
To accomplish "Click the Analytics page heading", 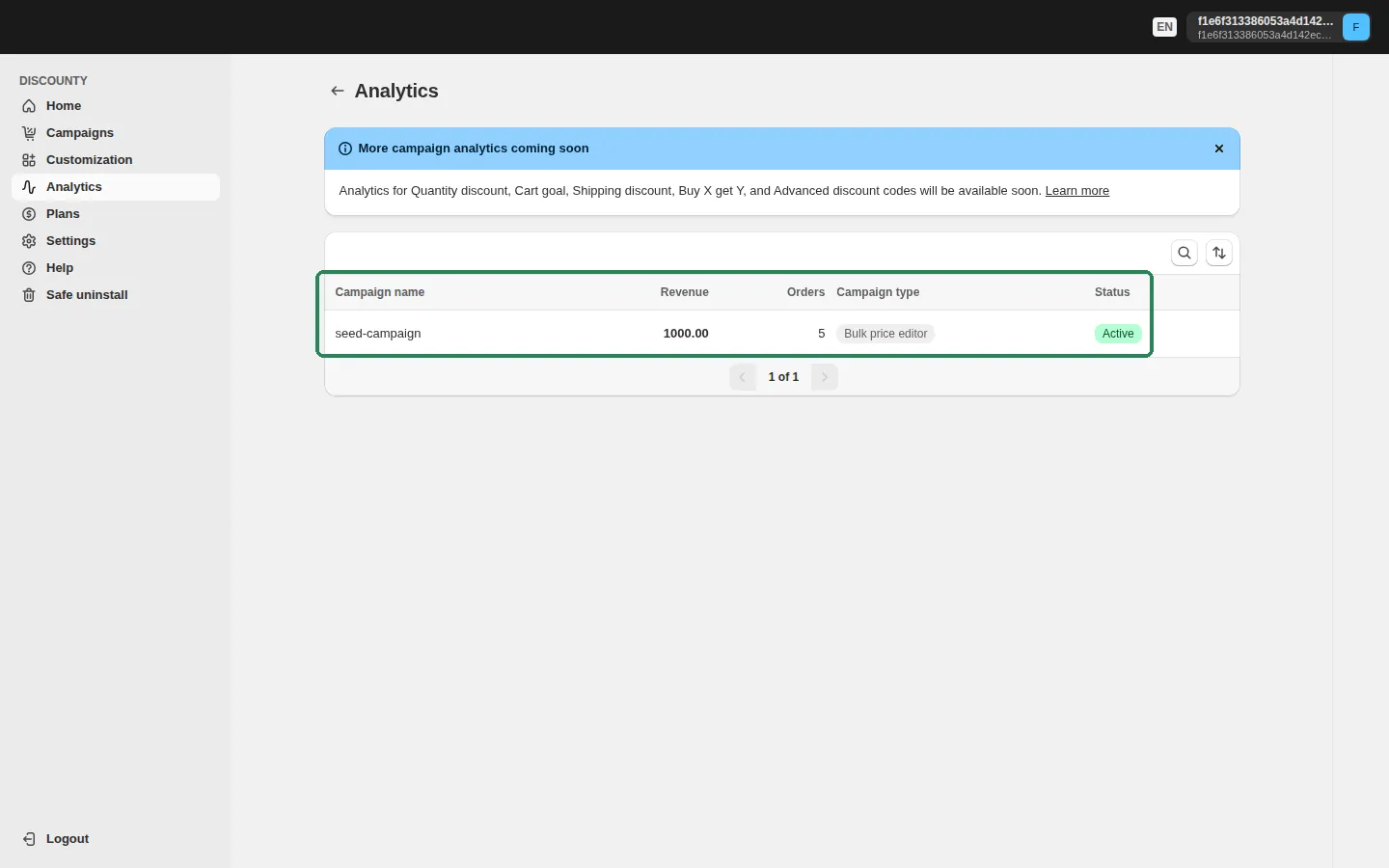I will coord(396,91).
